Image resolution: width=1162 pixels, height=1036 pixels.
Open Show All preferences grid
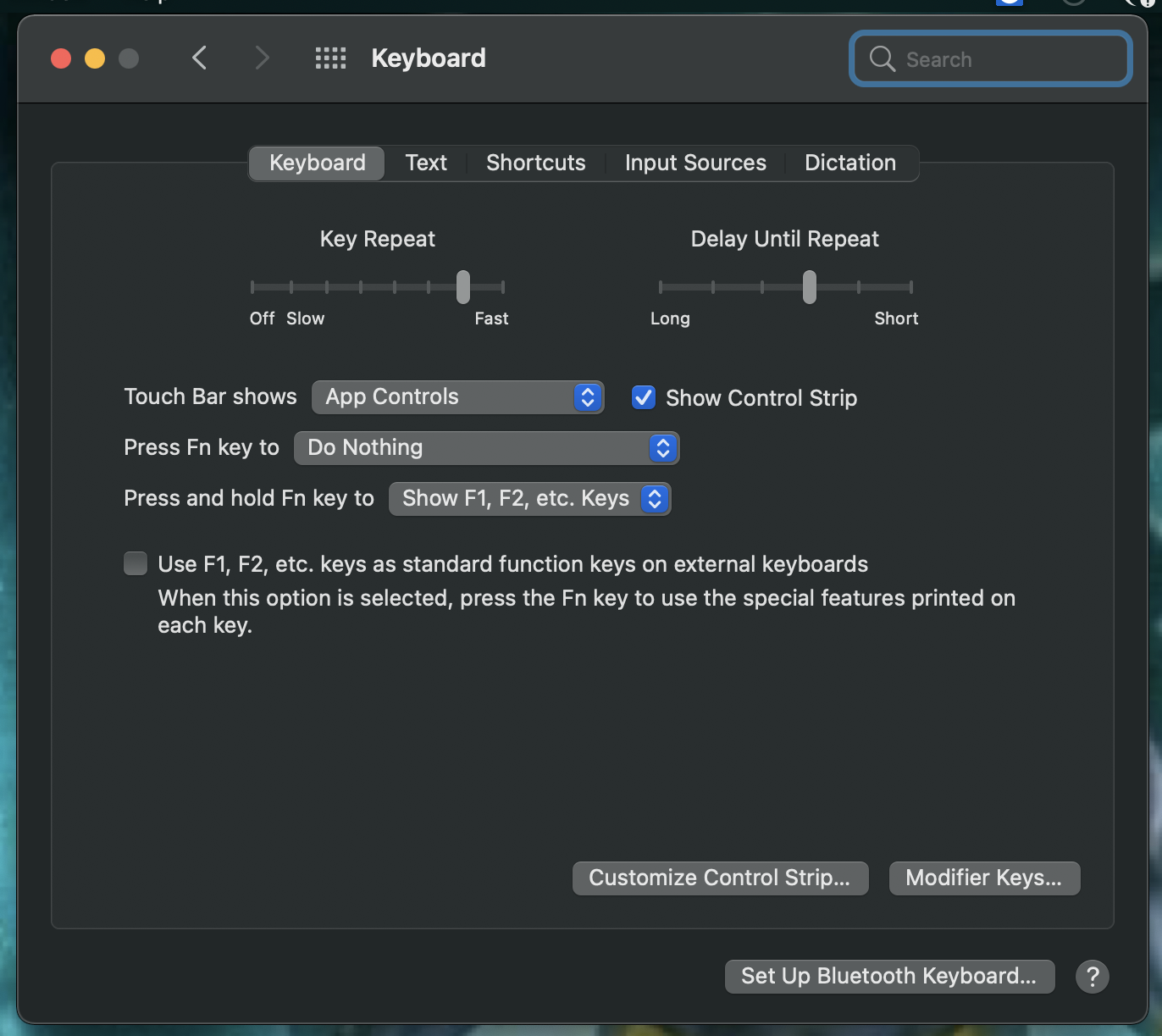click(x=330, y=58)
